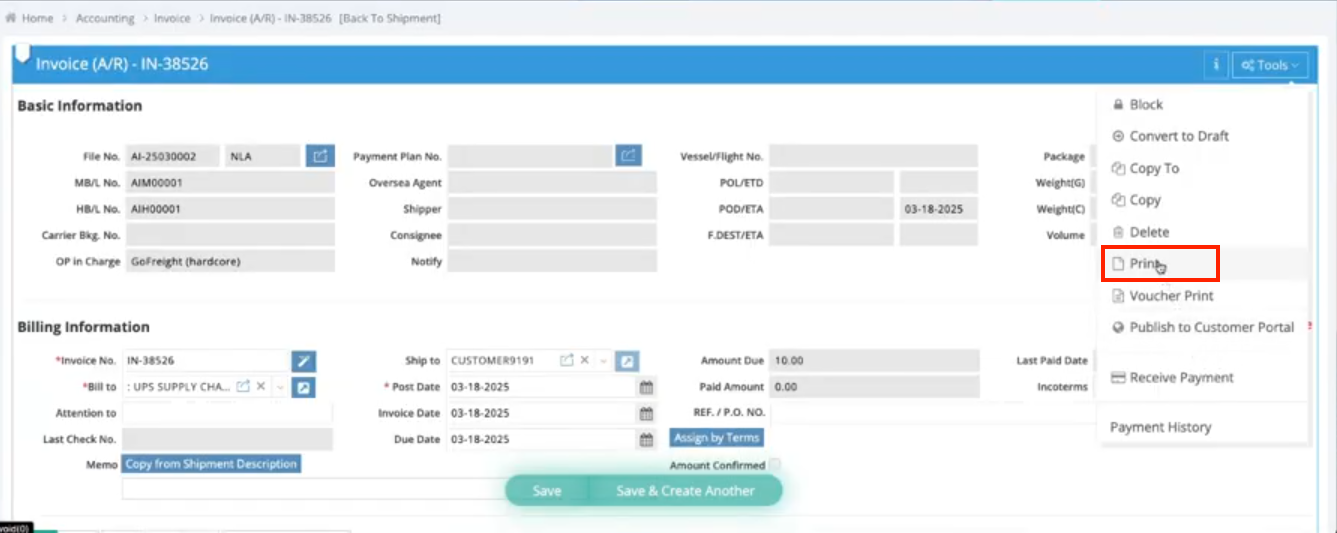Click the Save button
Image resolution: width=1337 pixels, height=533 pixels.
(546, 491)
